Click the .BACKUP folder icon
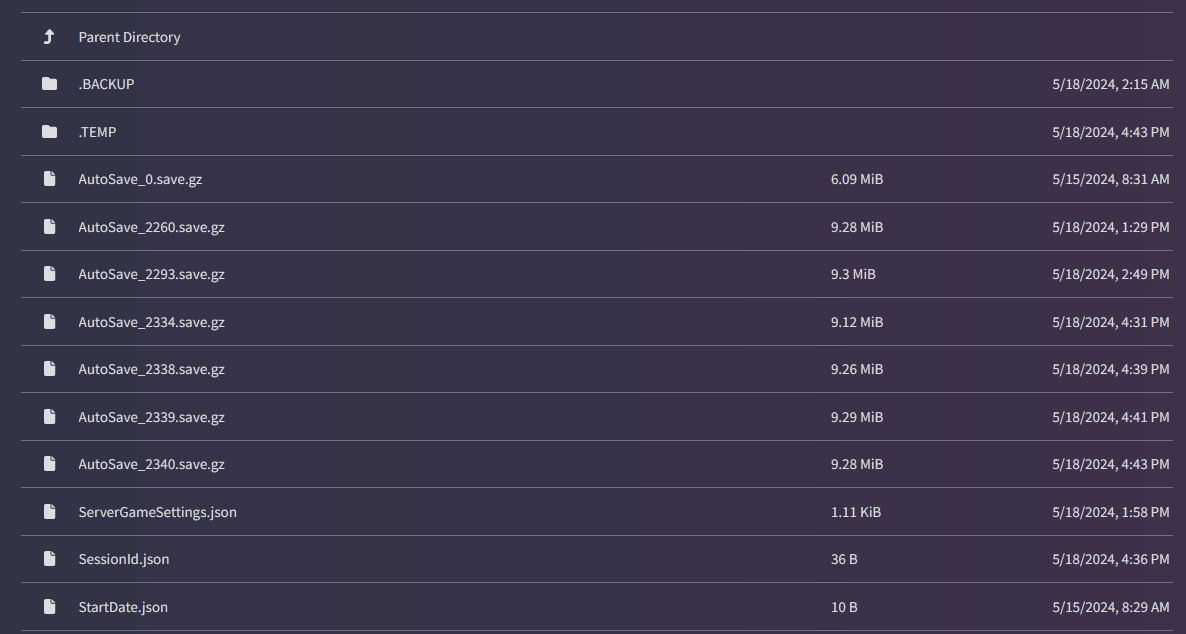The image size is (1186, 634). tap(49, 84)
